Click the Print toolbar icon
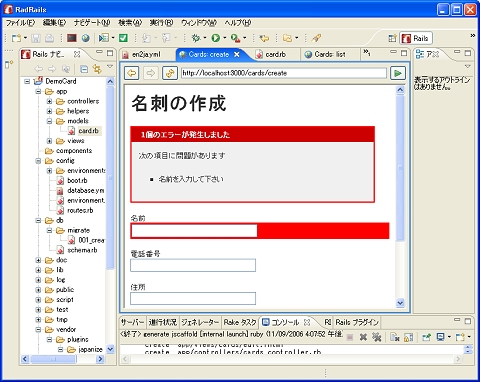 click(x=49, y=38)
